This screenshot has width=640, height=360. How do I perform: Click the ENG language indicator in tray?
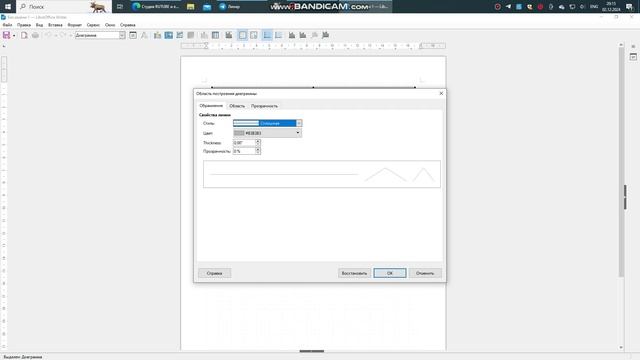594,7
